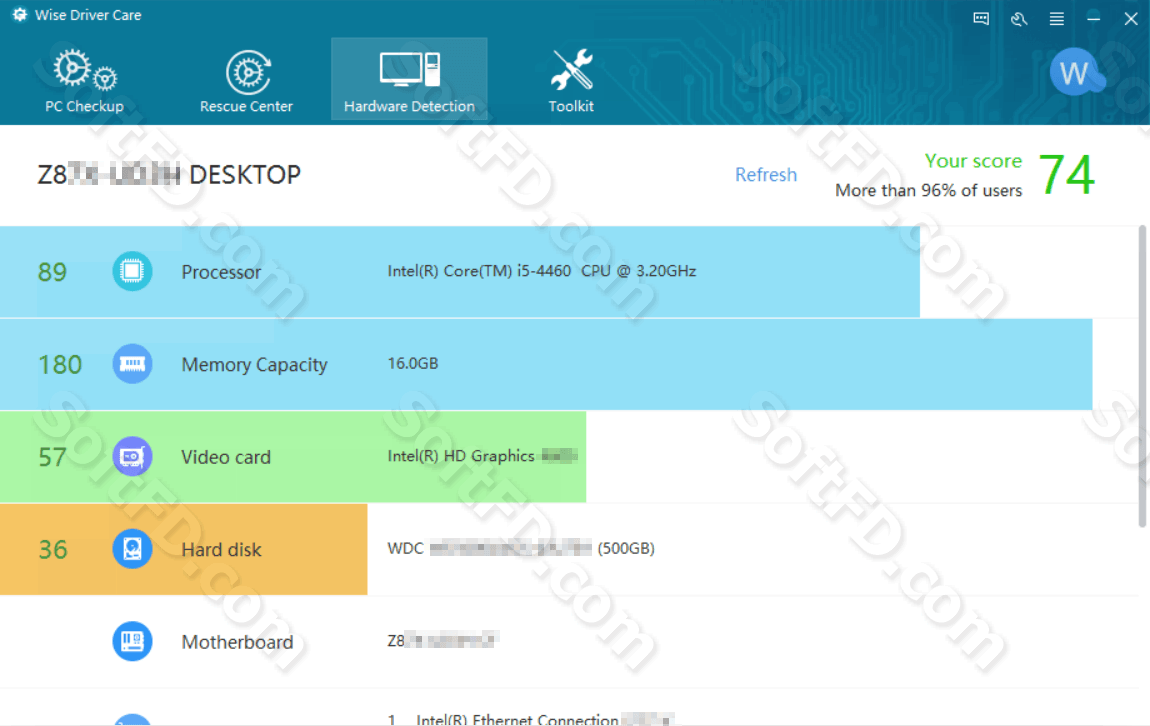1150x726 pixels.
Task: Open the feedback message icon in title bar
Action: (x=981, y=18)
